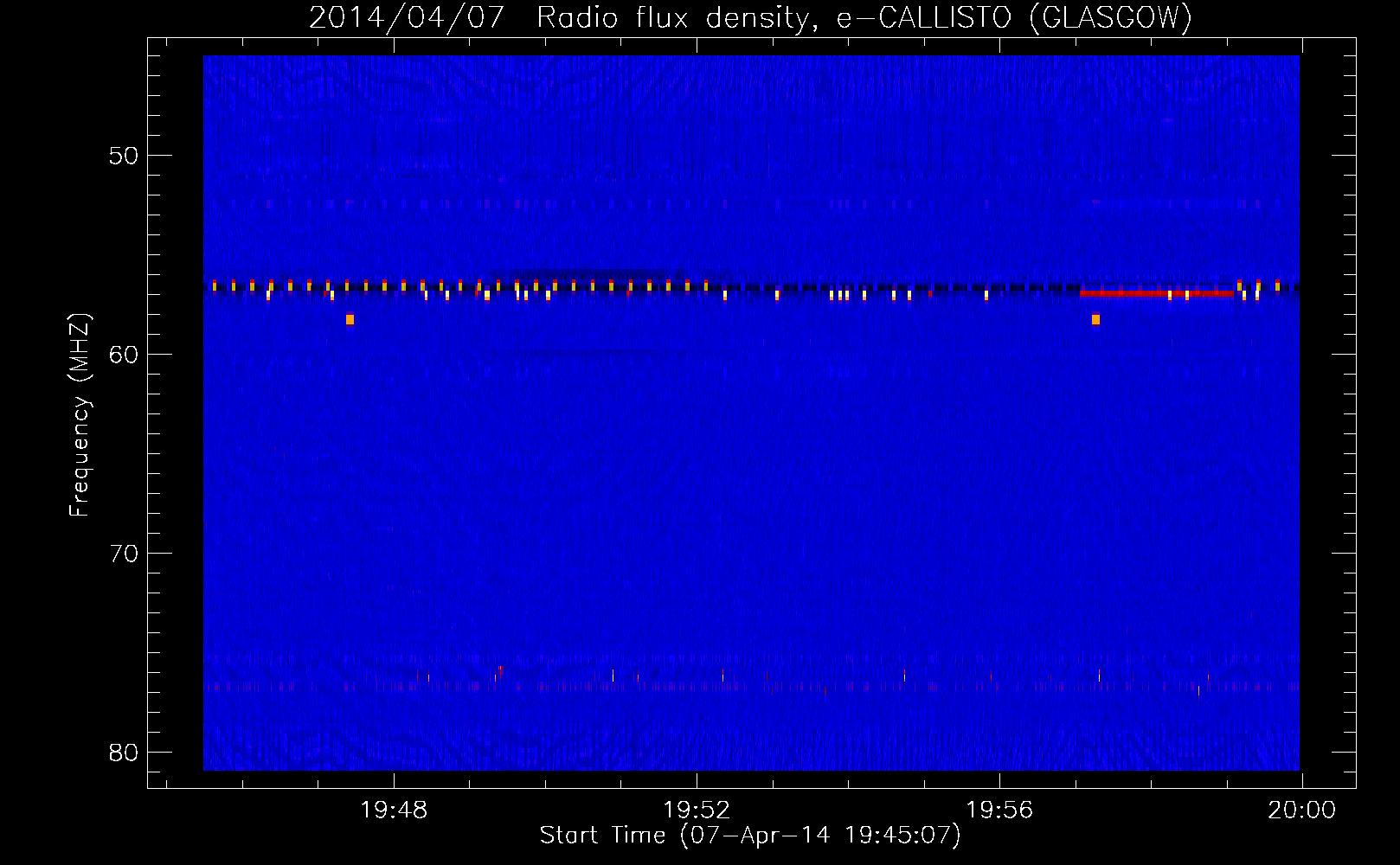Click the orange burst marker near 19:47
Screen dimensions: 1400x865
pos(350,319)
